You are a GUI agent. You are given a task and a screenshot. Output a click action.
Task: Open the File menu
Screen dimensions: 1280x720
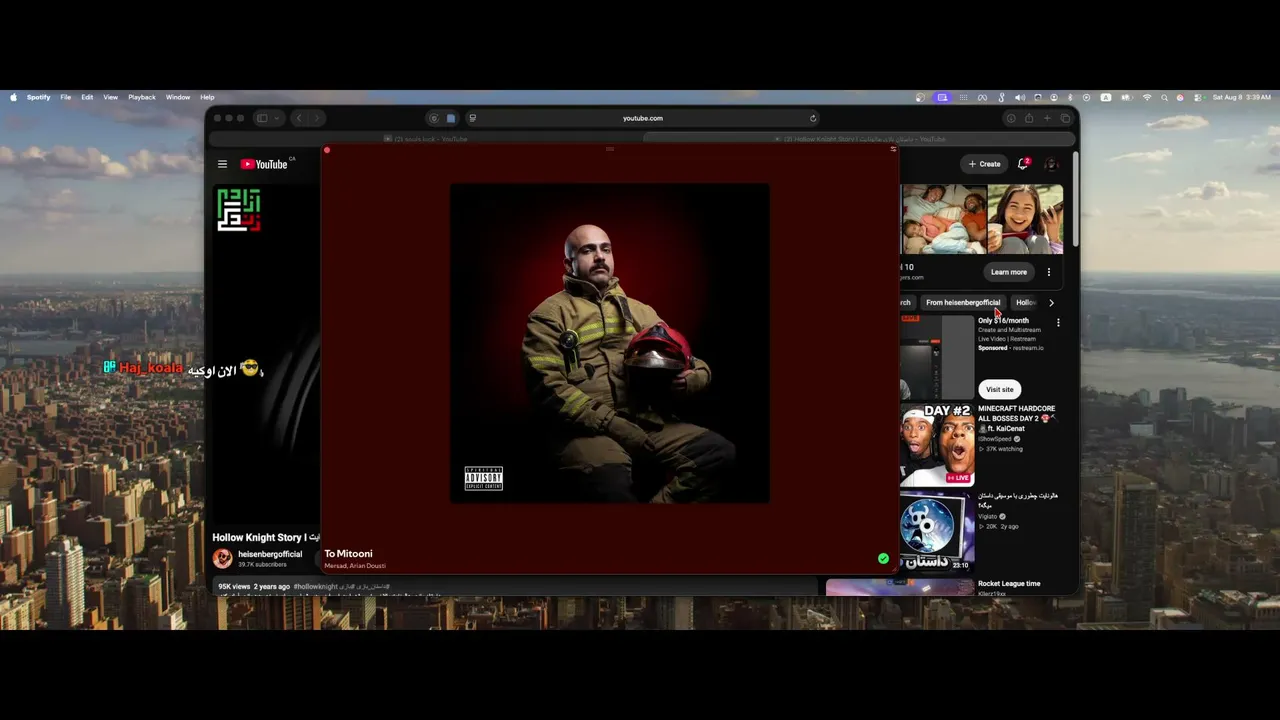point(65,97)
